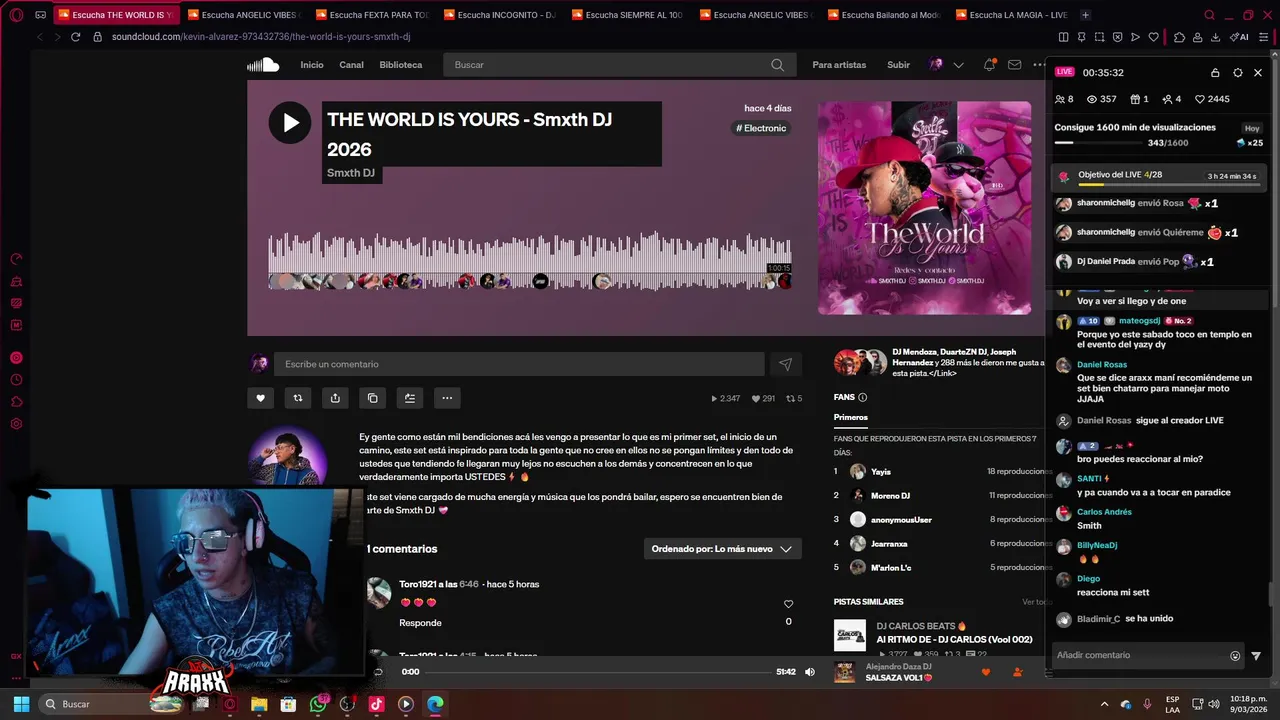Reload the browser page
The image size is (1280, 720).
(x=75, y=37)
